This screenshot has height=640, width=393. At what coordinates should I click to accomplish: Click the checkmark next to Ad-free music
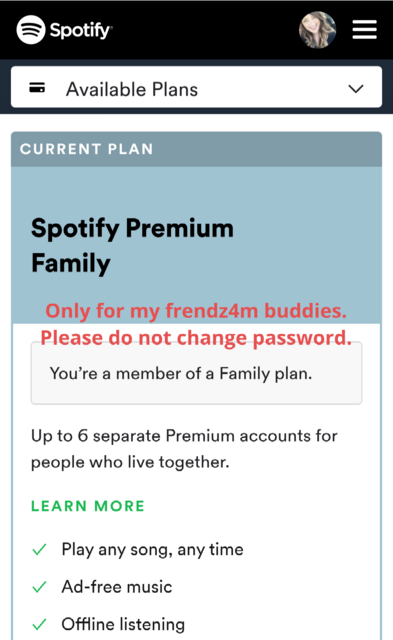pyautogui.click(x=40, y=587)
